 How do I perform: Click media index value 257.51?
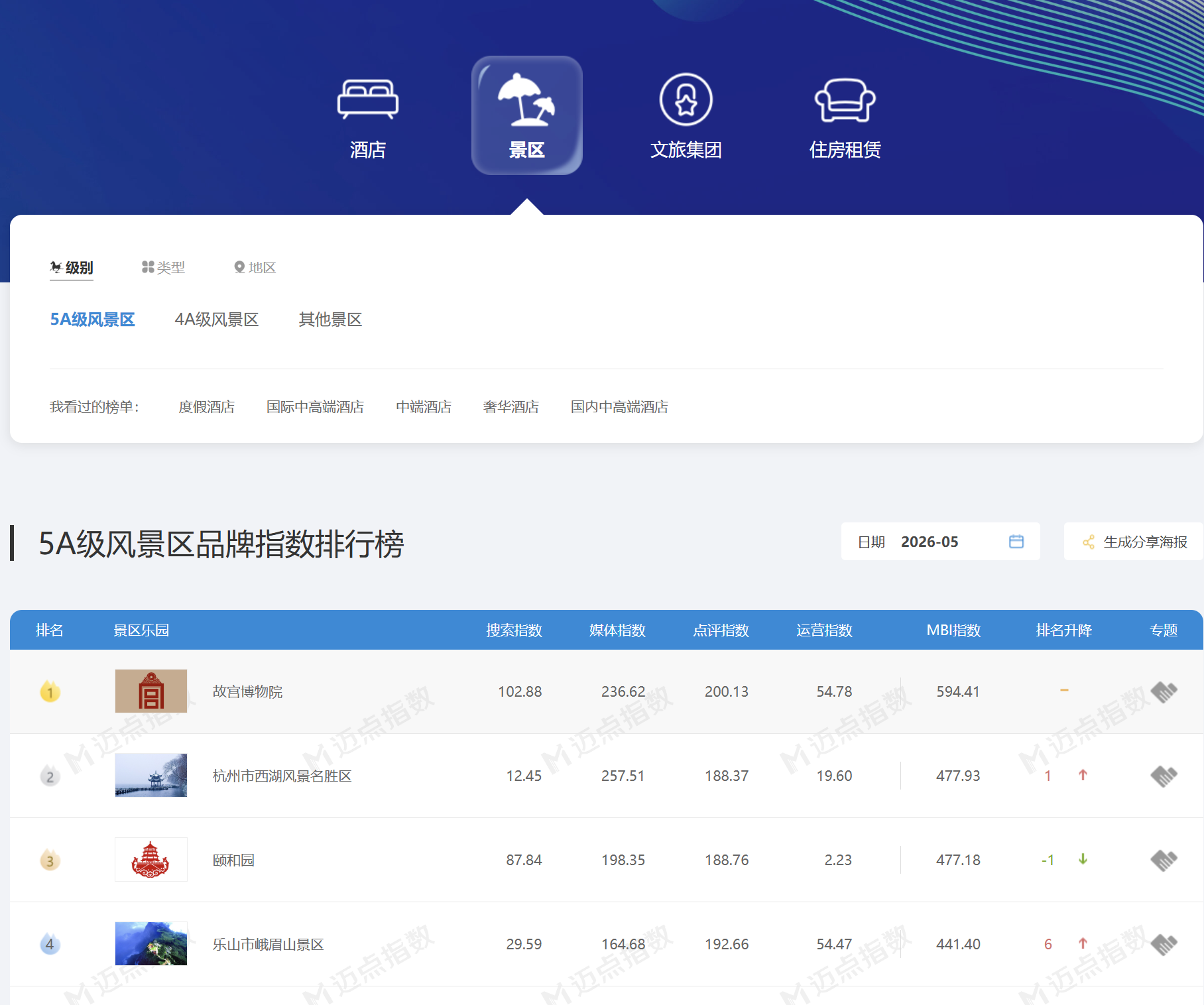point(623,776)
